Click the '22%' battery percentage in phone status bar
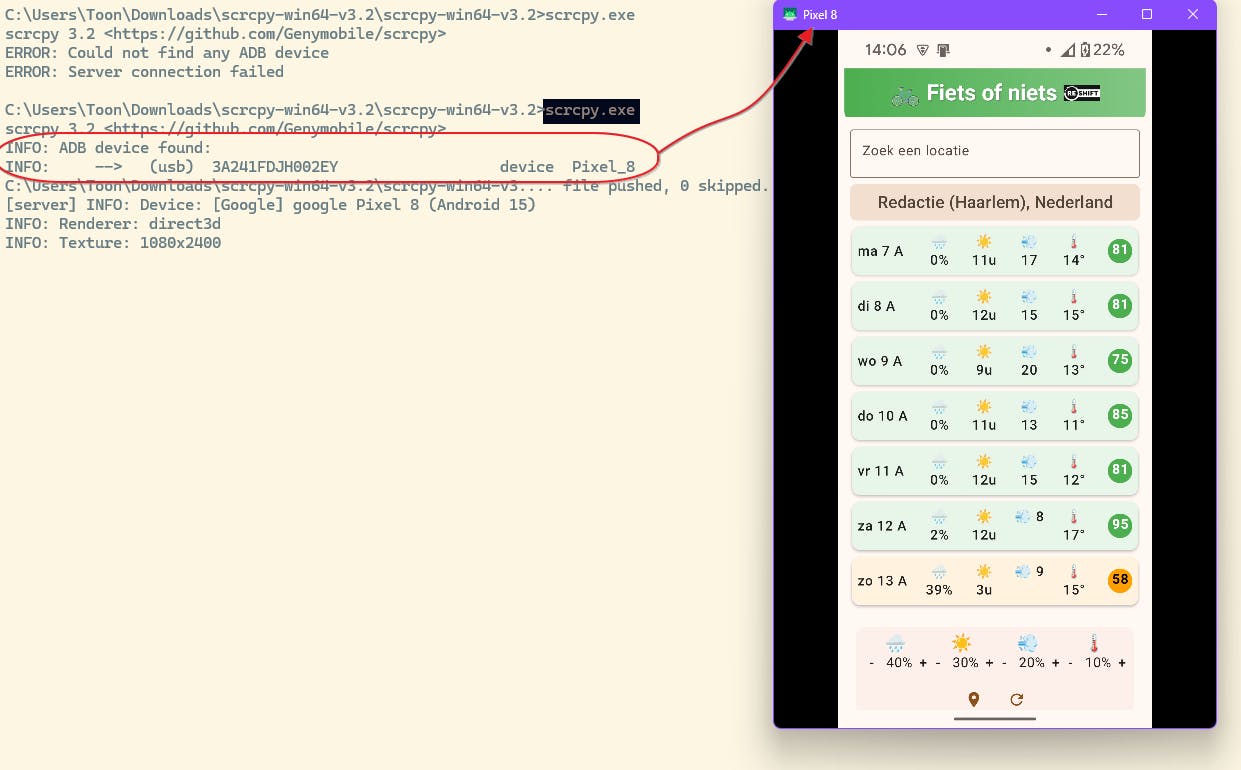The height and width of the screenshot is (770, 1241). (x=1108, y=50)
